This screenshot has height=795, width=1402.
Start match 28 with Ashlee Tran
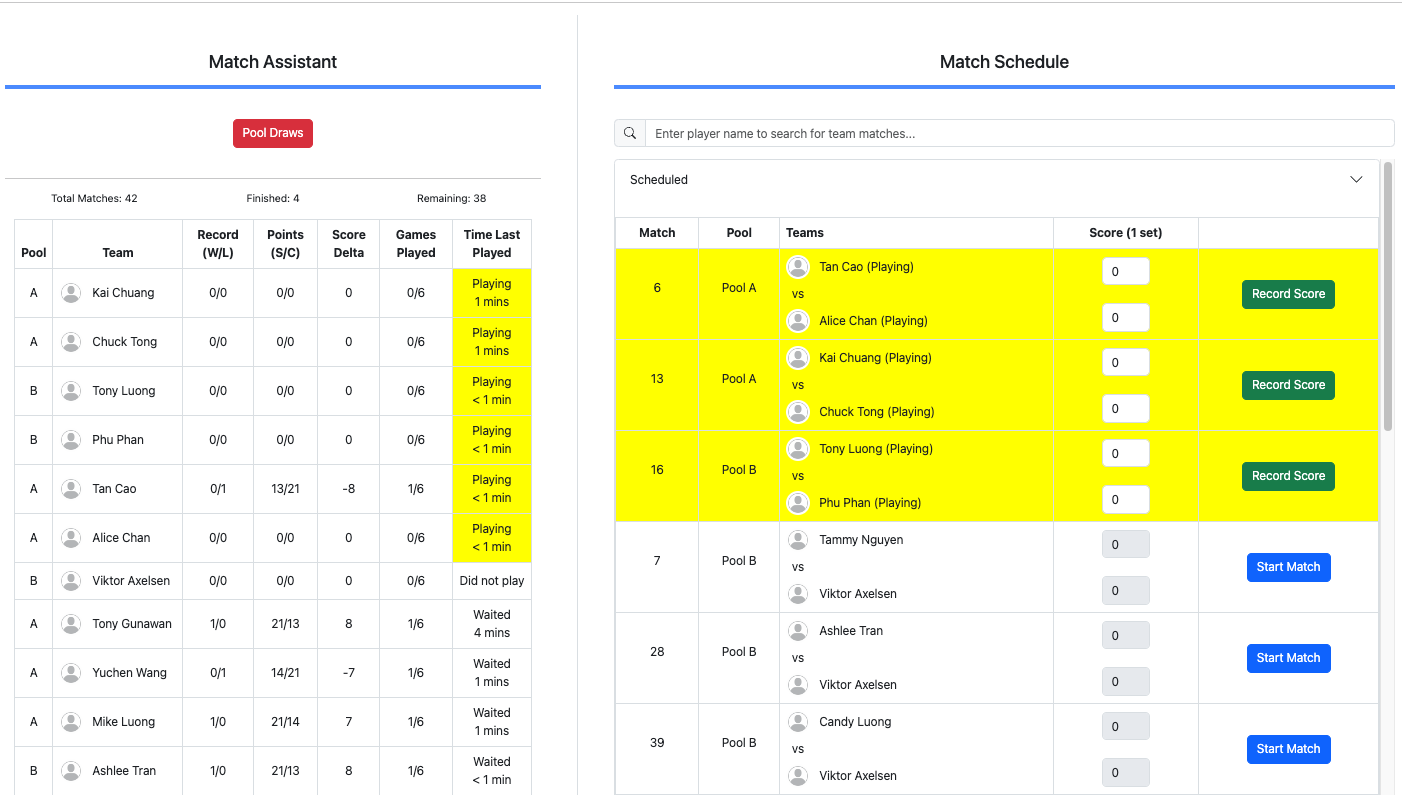click(x=1288, y=658)
